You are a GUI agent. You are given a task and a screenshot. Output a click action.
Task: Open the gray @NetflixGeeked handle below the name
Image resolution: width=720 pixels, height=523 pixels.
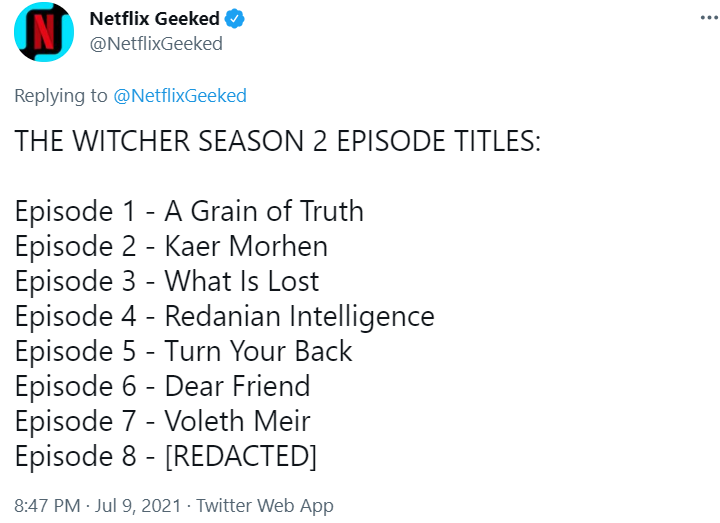pos(156,44)
